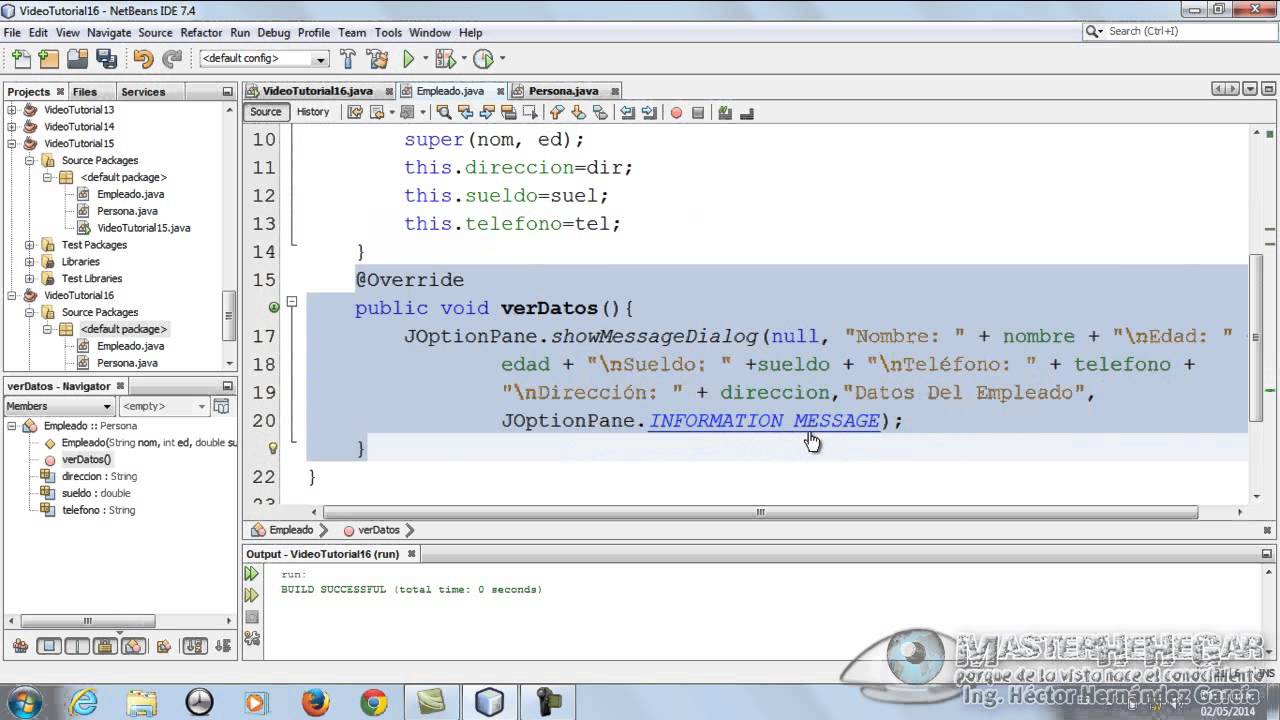1280x720 pixels.
Task: Expand the VideoTutorial13 project node
Action: point(12,110)
